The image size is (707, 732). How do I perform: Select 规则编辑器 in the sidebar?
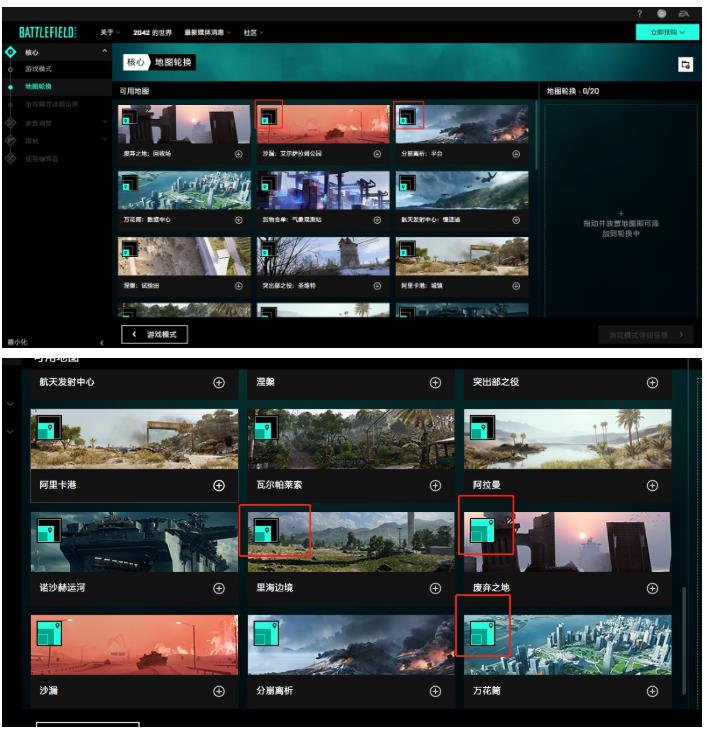[42, 159]
